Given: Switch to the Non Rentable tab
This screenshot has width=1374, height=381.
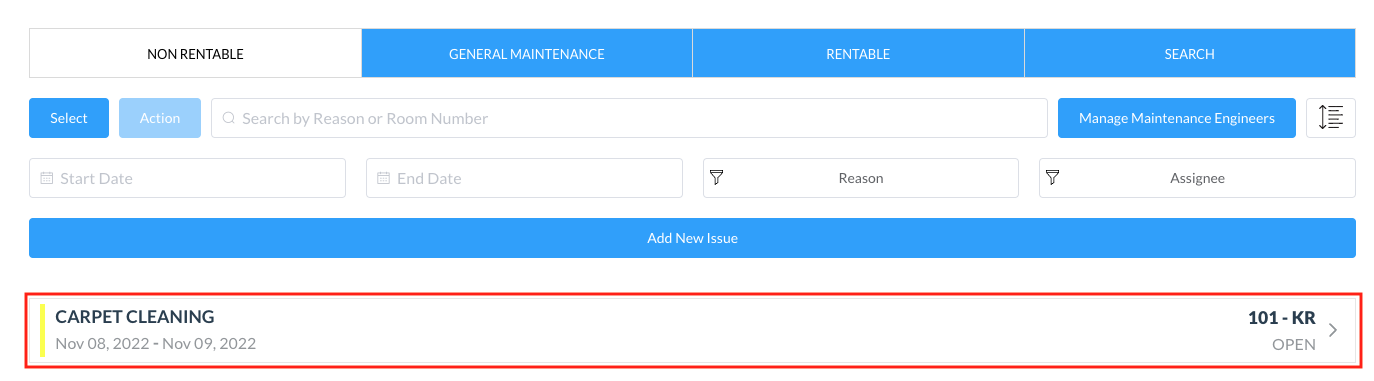Looking at the screenshot, I should coord(195,54).
